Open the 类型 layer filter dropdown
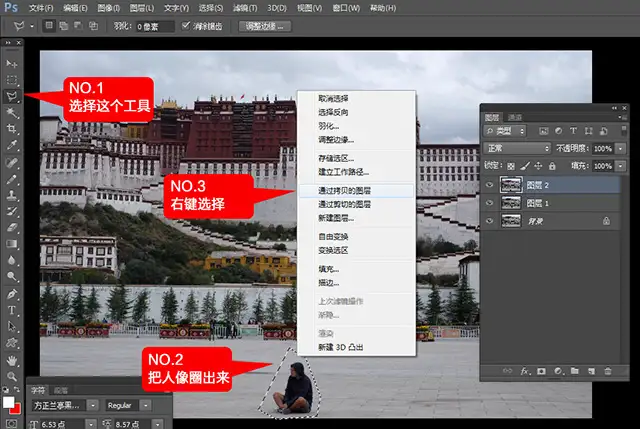640x429 pixels. coord(504,131)
